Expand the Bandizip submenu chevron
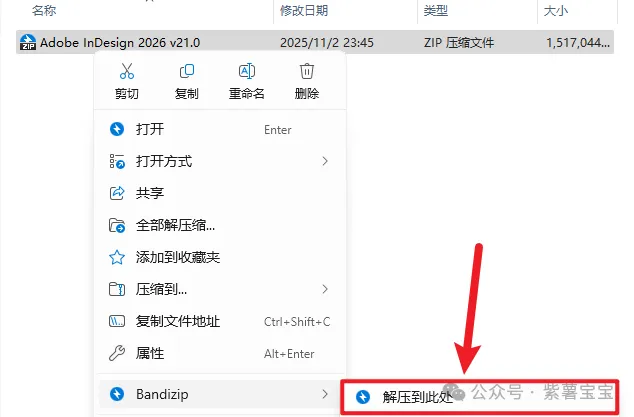 [325, 394]
